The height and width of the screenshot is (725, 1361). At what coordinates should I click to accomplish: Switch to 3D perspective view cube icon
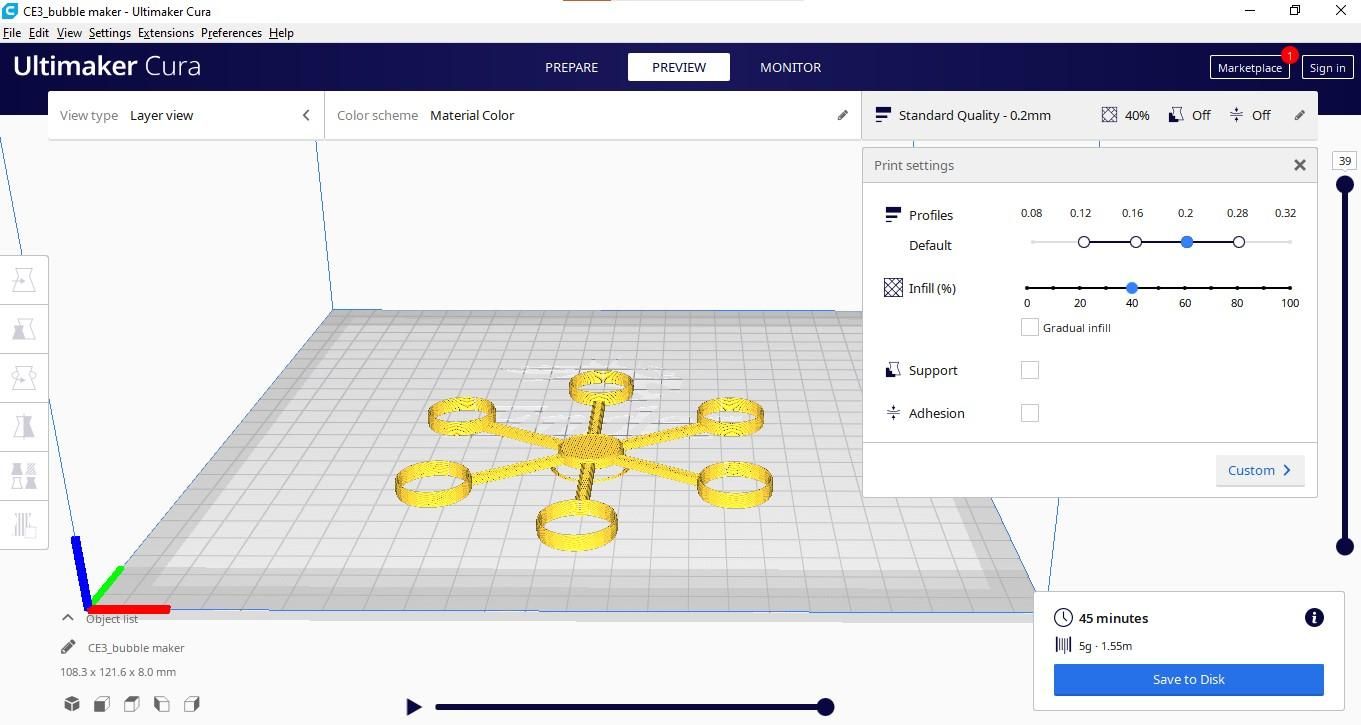point(72,704)
